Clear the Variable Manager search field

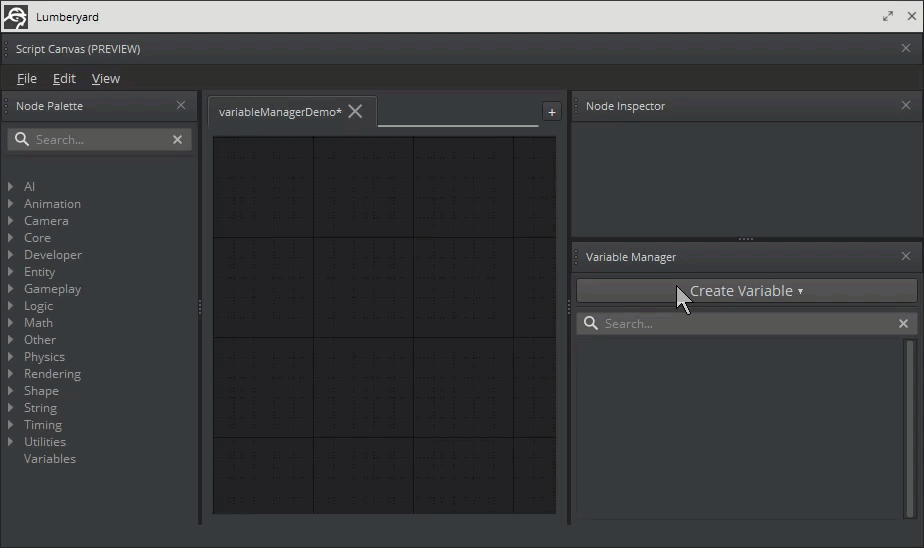pyautogui.click(x=903, y=323)
